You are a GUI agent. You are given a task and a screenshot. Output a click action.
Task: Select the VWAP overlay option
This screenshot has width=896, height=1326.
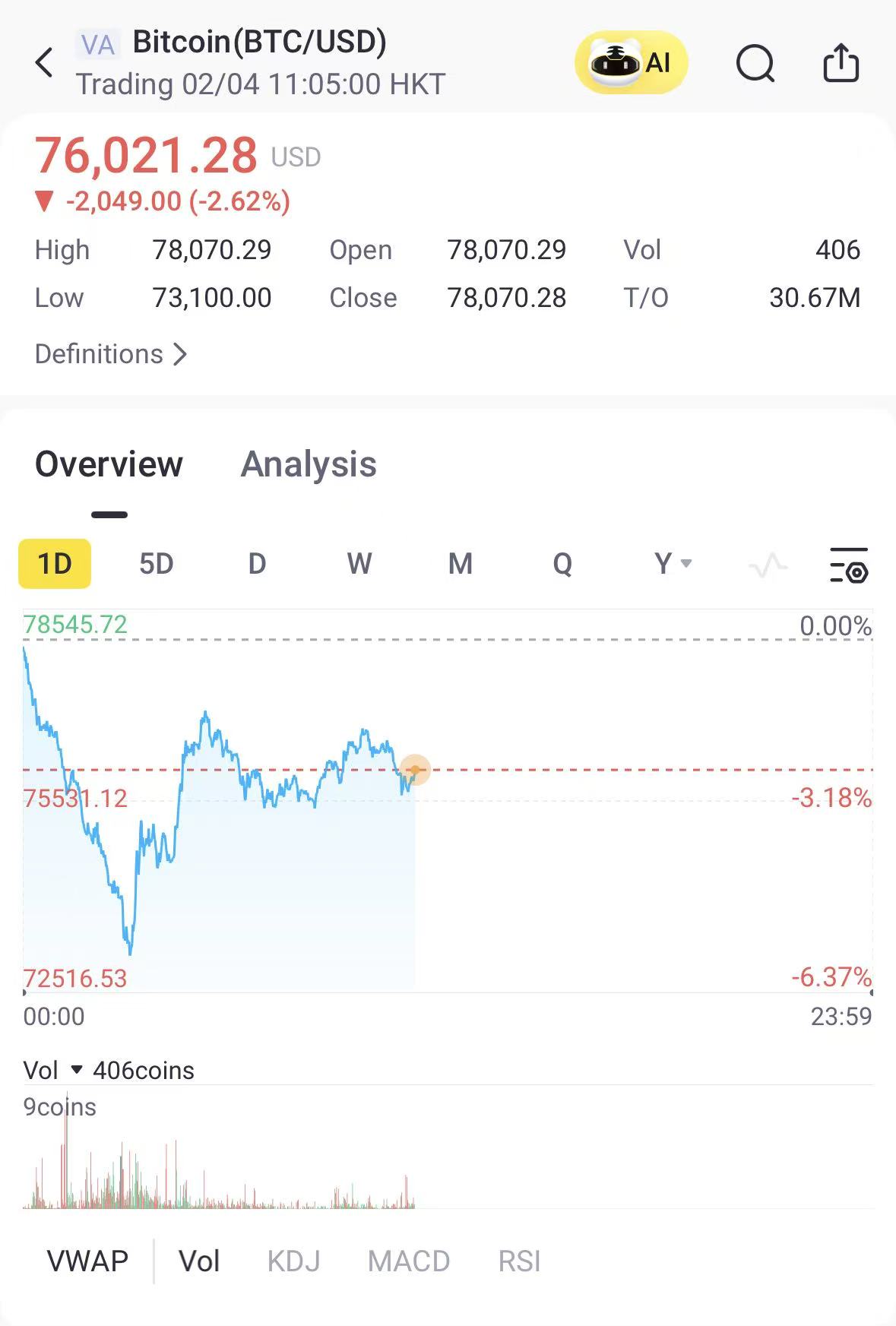point(87,1261)
